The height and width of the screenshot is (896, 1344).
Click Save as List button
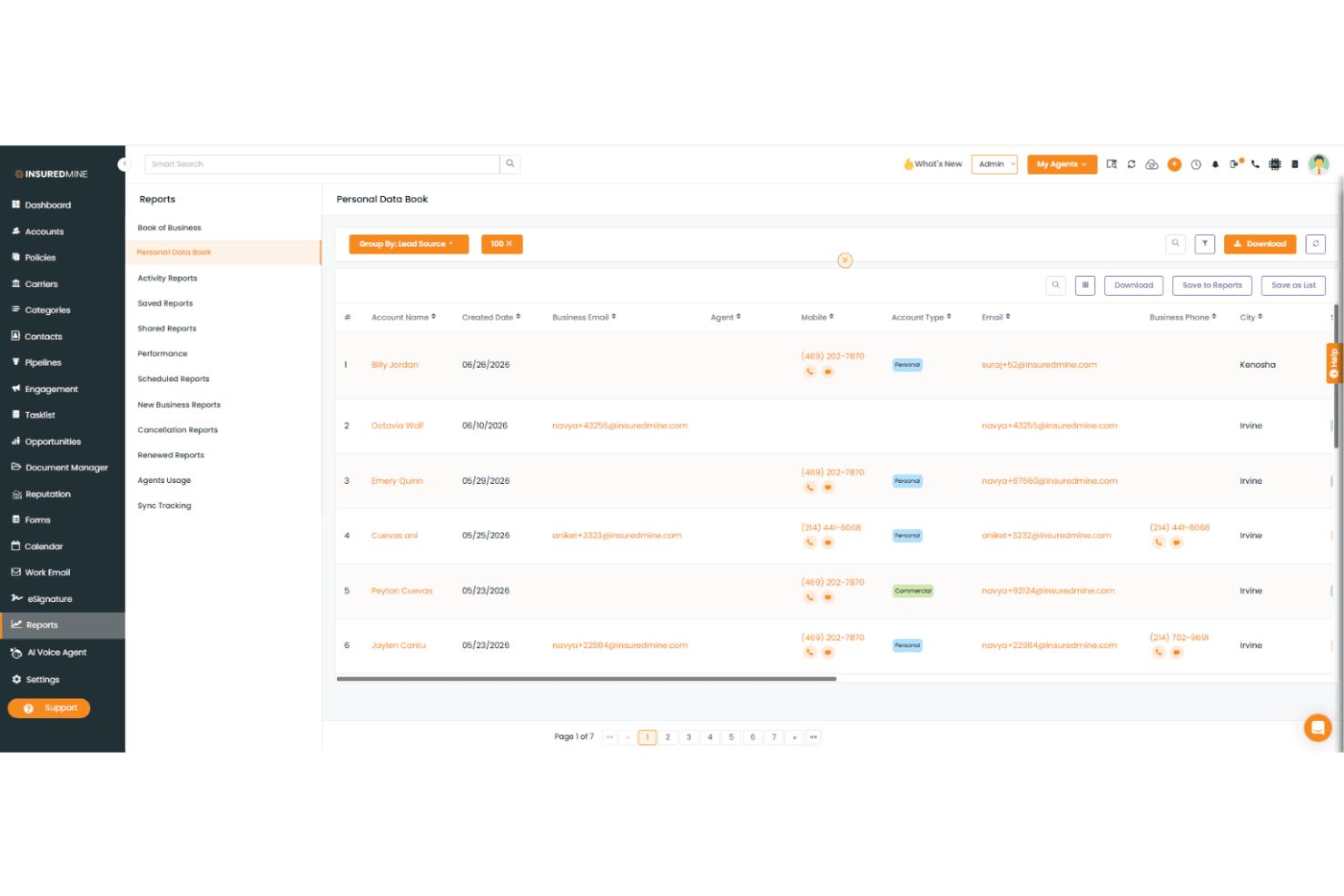point(1293,285)
